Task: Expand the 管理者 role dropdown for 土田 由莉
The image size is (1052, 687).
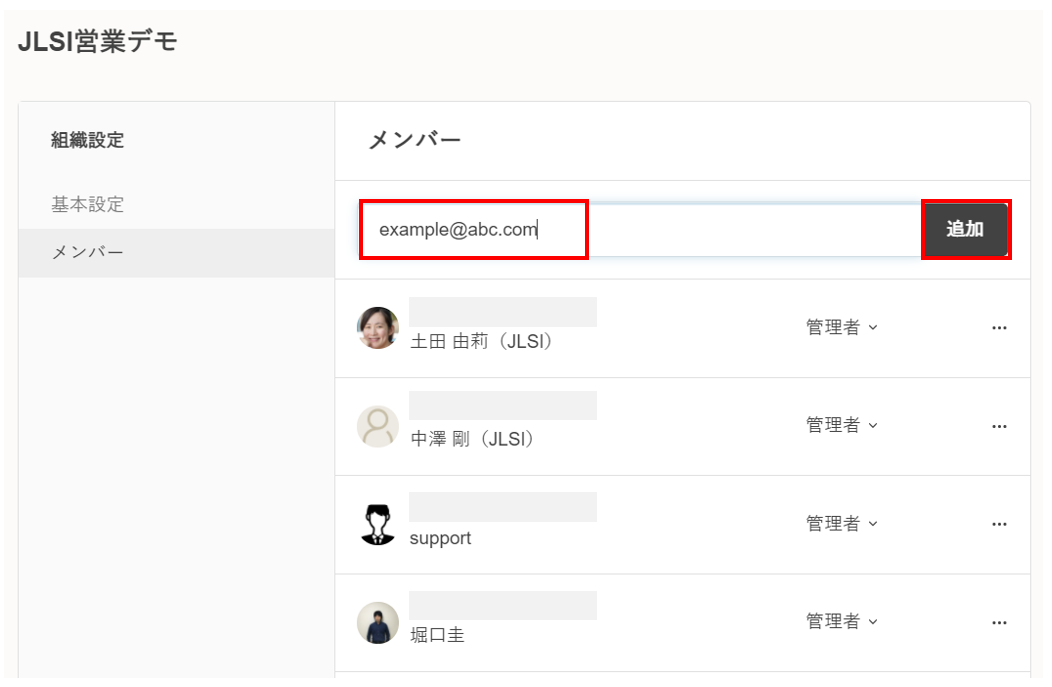Action: click(x=842, y=328)
